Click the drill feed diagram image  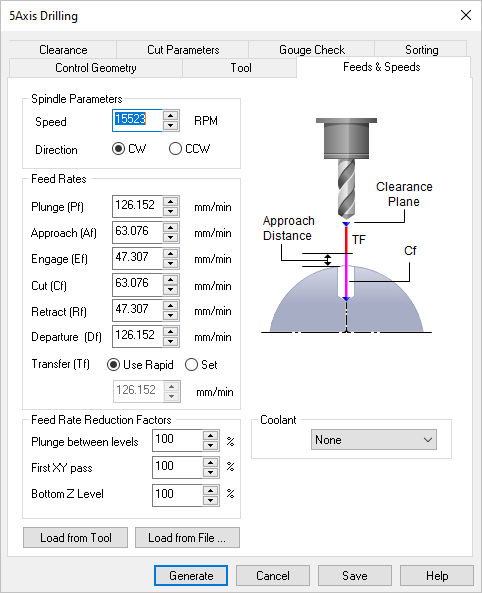pyautogui.click(x=347, y=225)
